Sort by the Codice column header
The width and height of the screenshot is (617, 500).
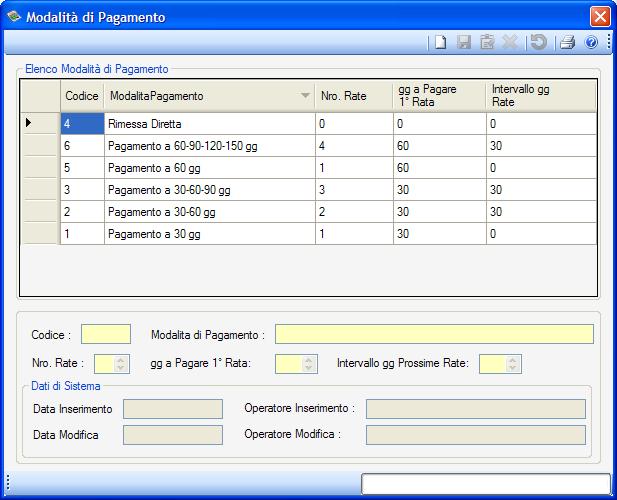[81, 96]
